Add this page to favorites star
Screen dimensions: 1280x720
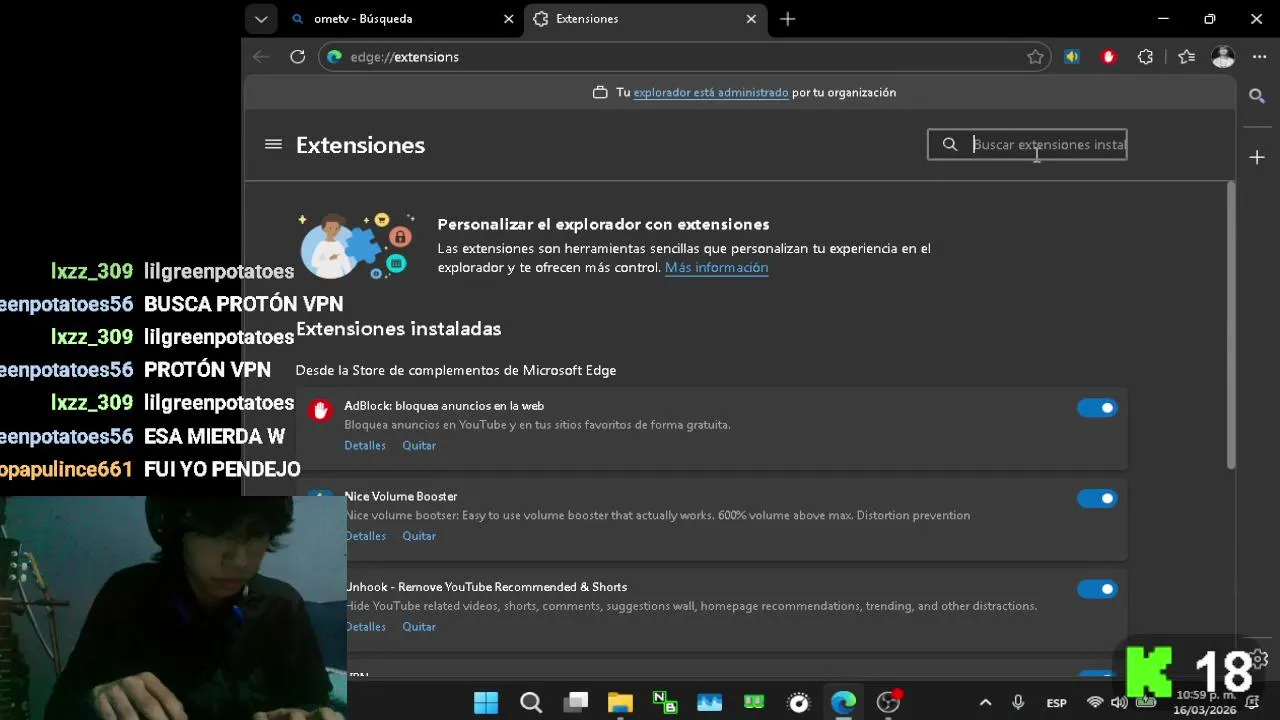tap(1035, 57)
